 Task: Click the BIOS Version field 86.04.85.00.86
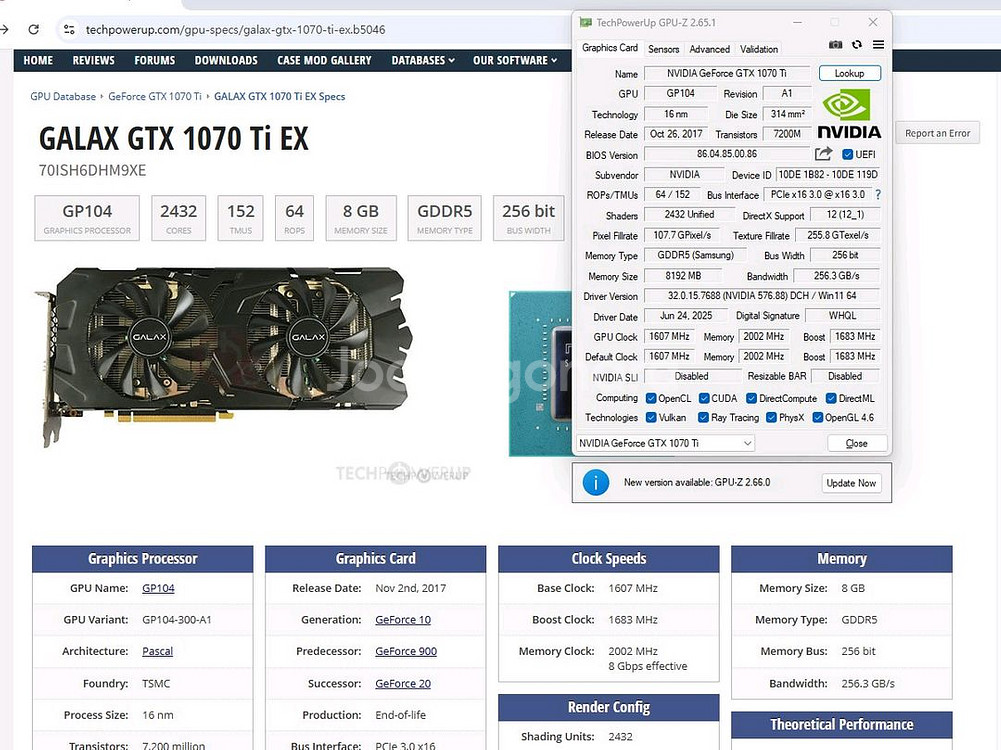tap(727, 154)
